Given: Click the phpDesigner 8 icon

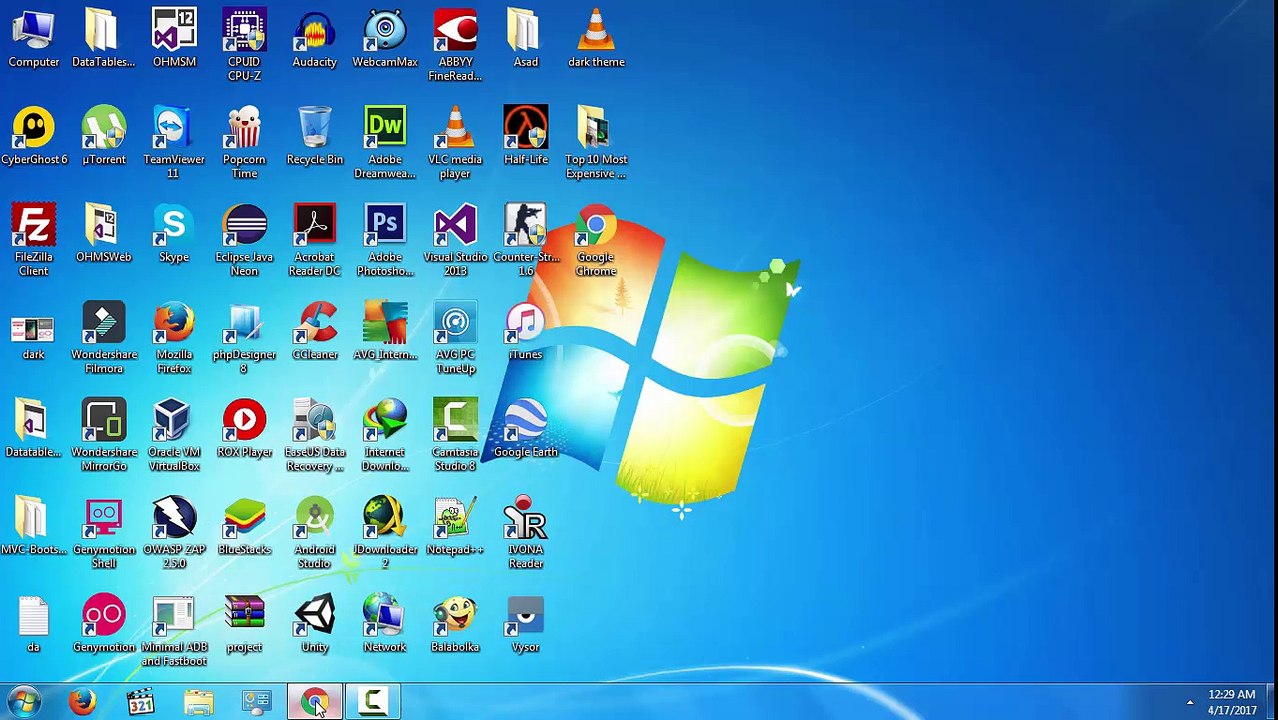Looking at the screenshot, I should tap(244, 338).
